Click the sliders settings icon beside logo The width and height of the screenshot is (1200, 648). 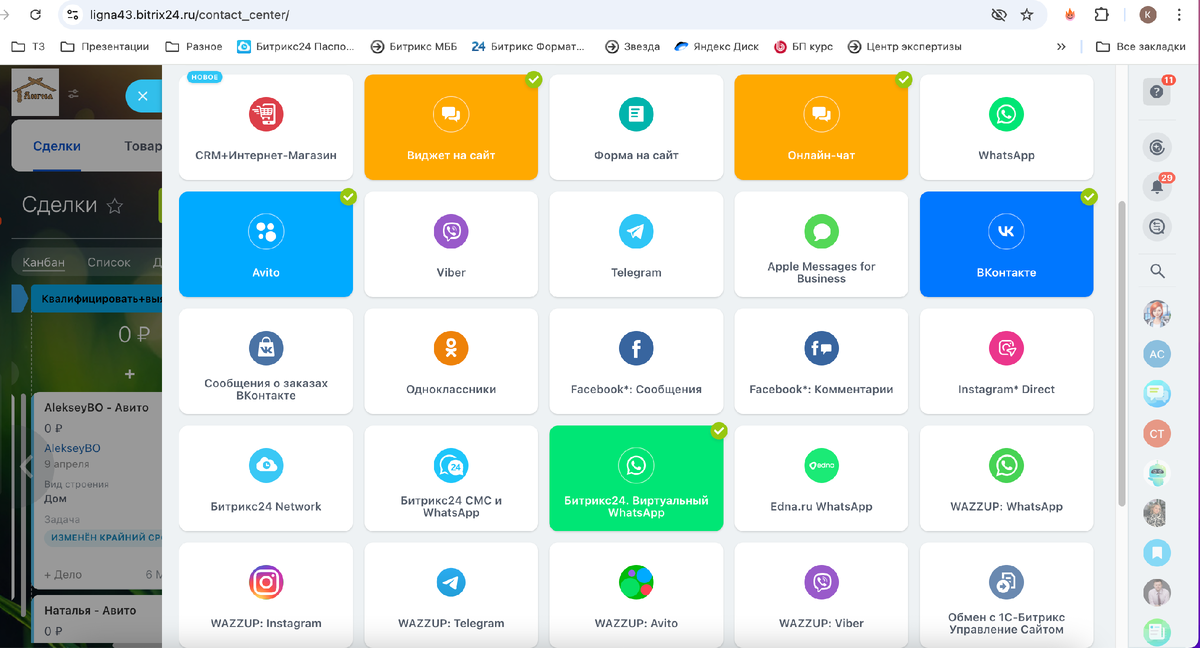74,94
